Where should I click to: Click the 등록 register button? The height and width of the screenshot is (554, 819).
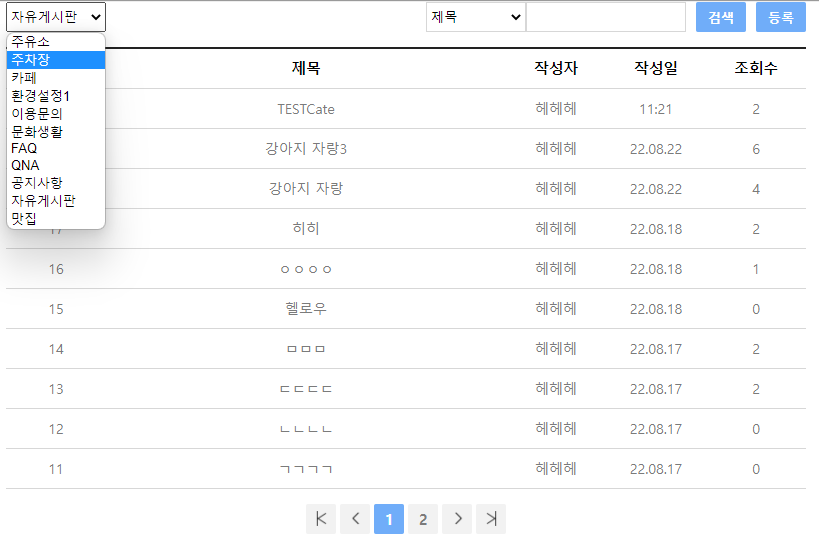(x=781, y=17)
